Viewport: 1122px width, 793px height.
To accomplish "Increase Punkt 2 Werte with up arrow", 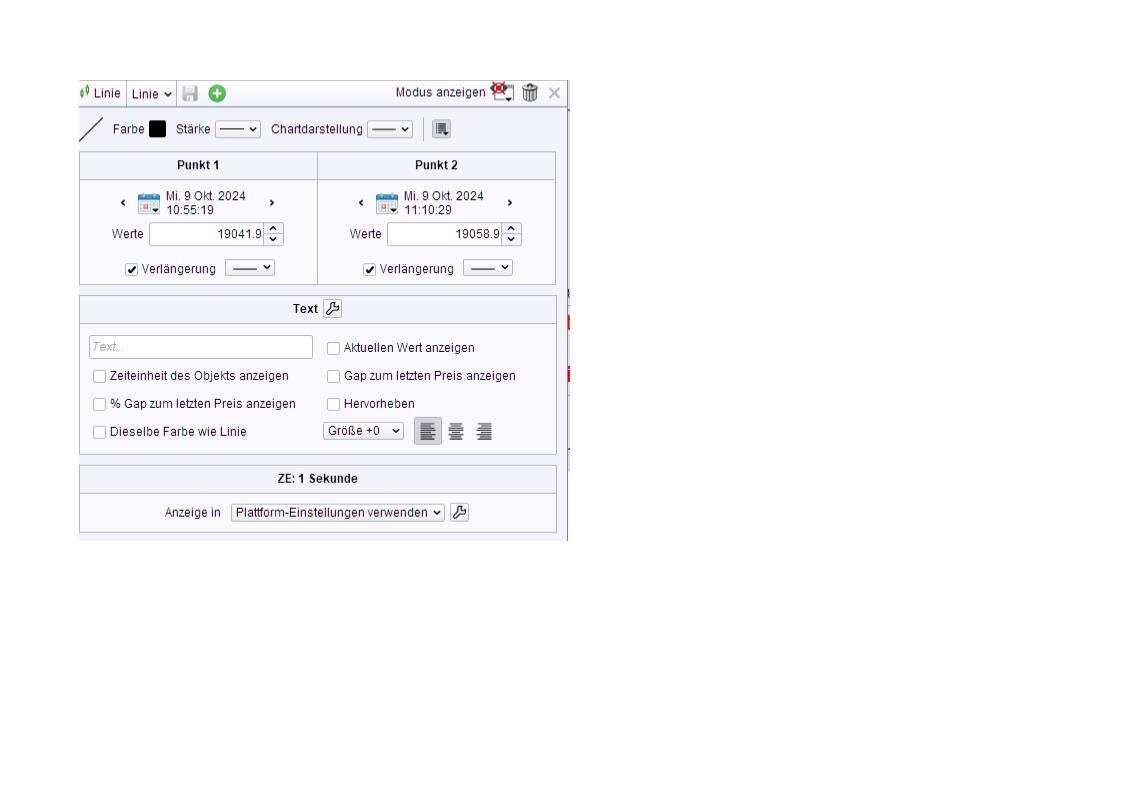I will point(511,229).
